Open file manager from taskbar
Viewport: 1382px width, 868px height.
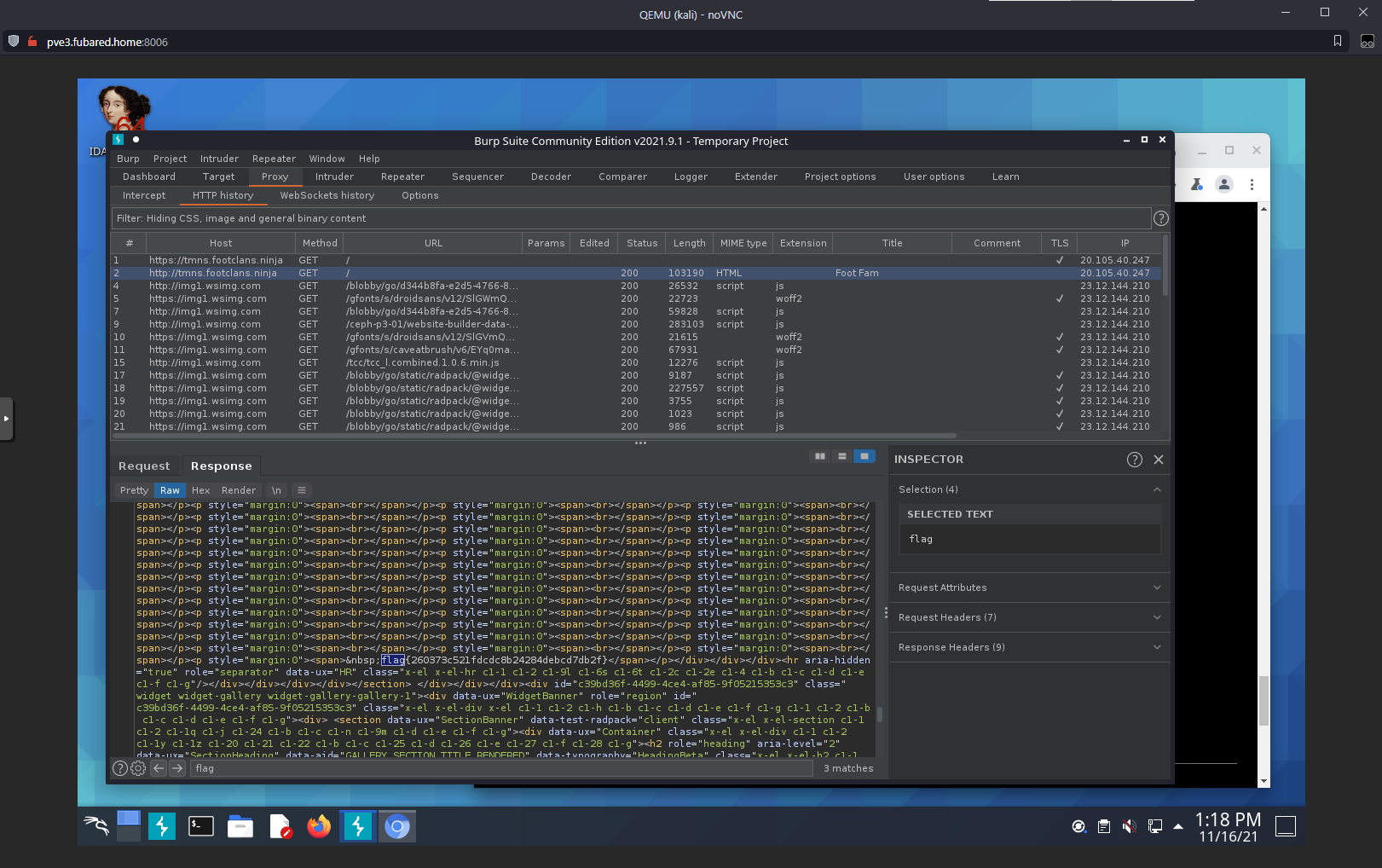(x=240, y=825)
